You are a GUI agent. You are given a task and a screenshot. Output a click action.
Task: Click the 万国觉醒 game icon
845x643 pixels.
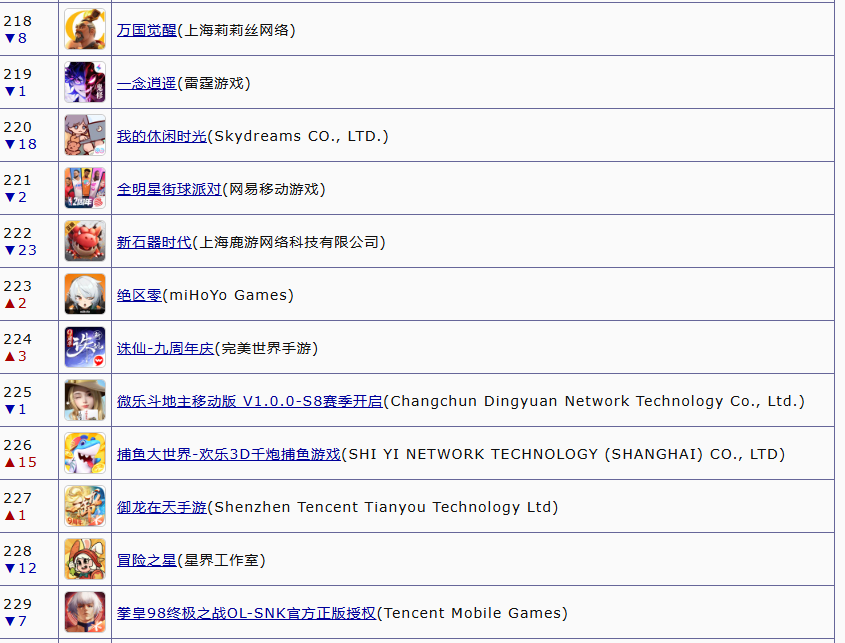(85, 29)
